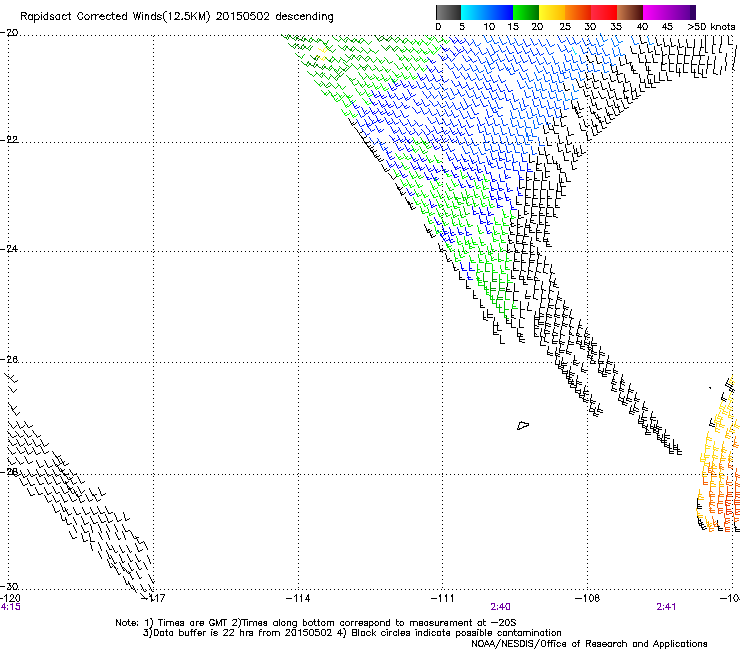This screenshot has height=650, width=740.
Task: Click the -108 longitude axis label
Action: click(x=588, y=598)
